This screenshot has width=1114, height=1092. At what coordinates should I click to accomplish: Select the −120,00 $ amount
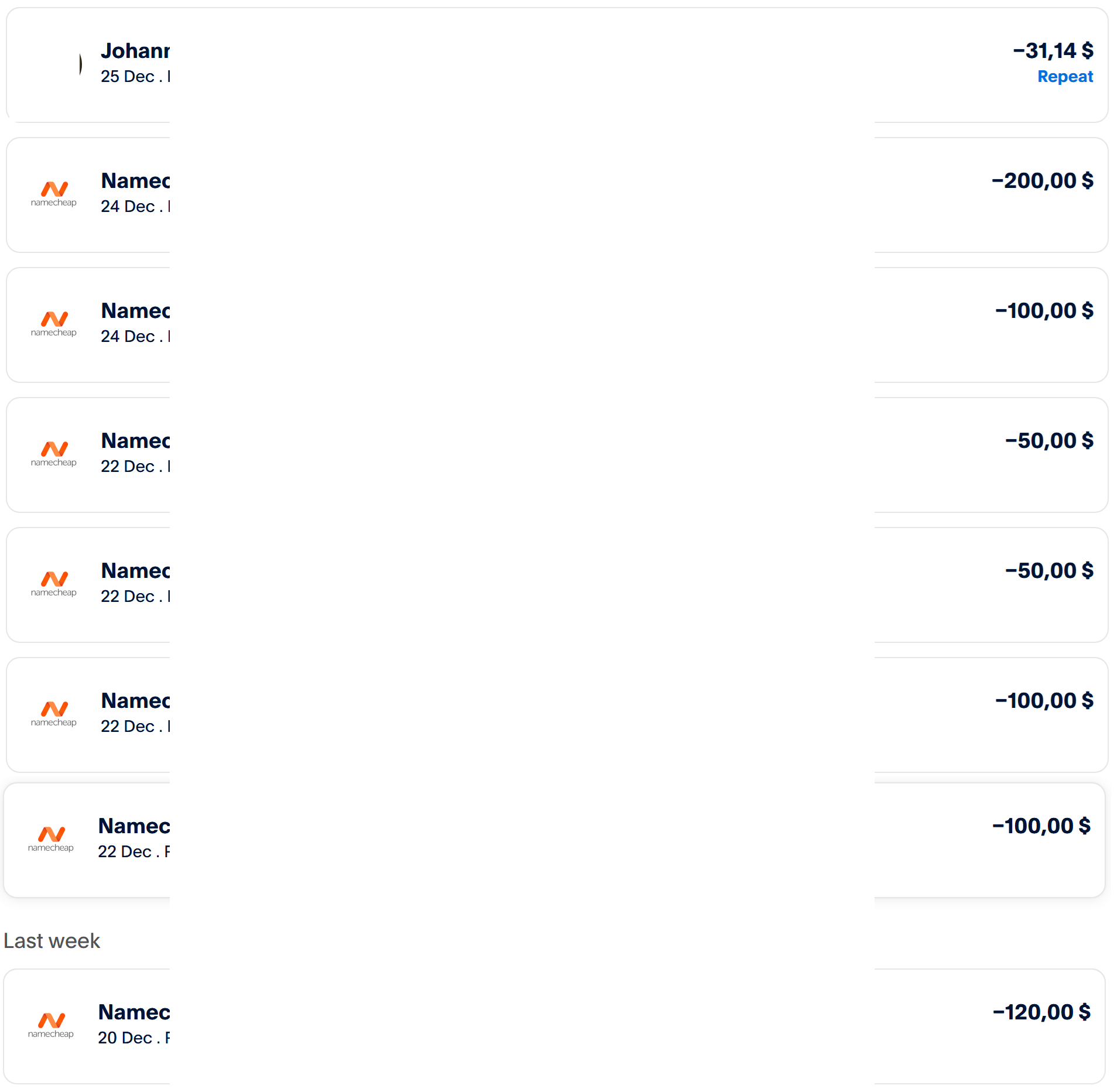tap(1041, 1012)
